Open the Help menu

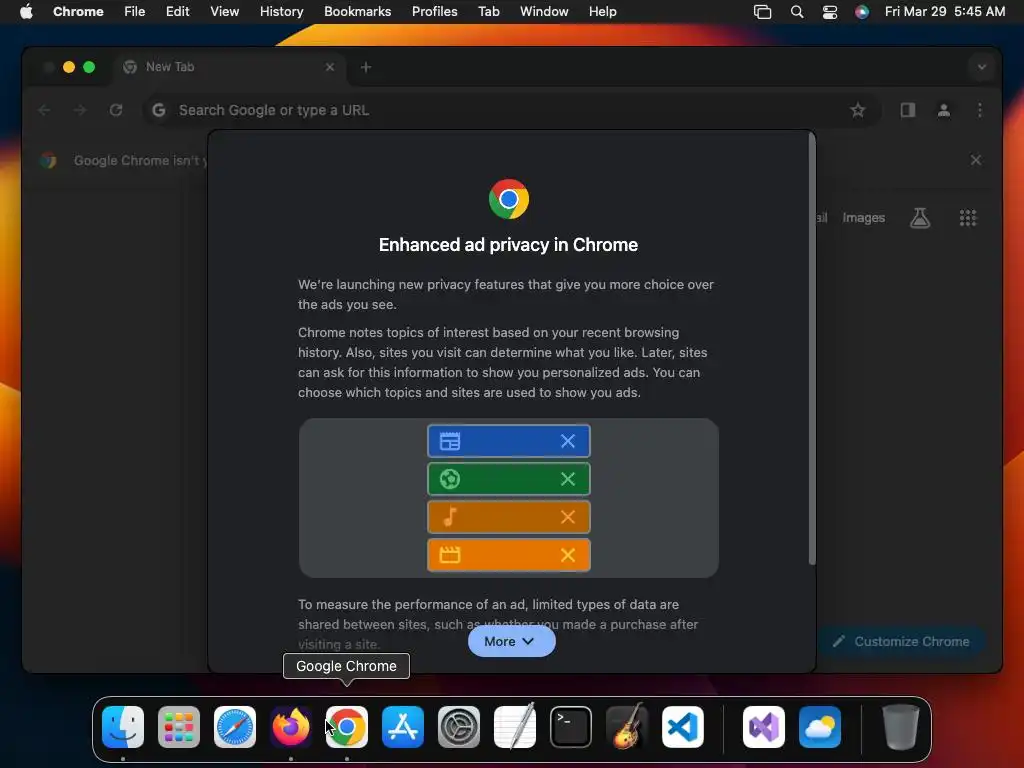point(602,12)
